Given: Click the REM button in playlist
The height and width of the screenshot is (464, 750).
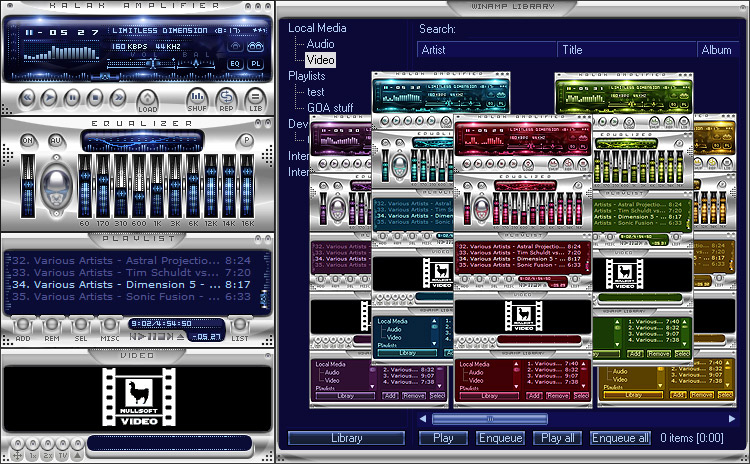Looking at the screenshot, I should 52,327.
